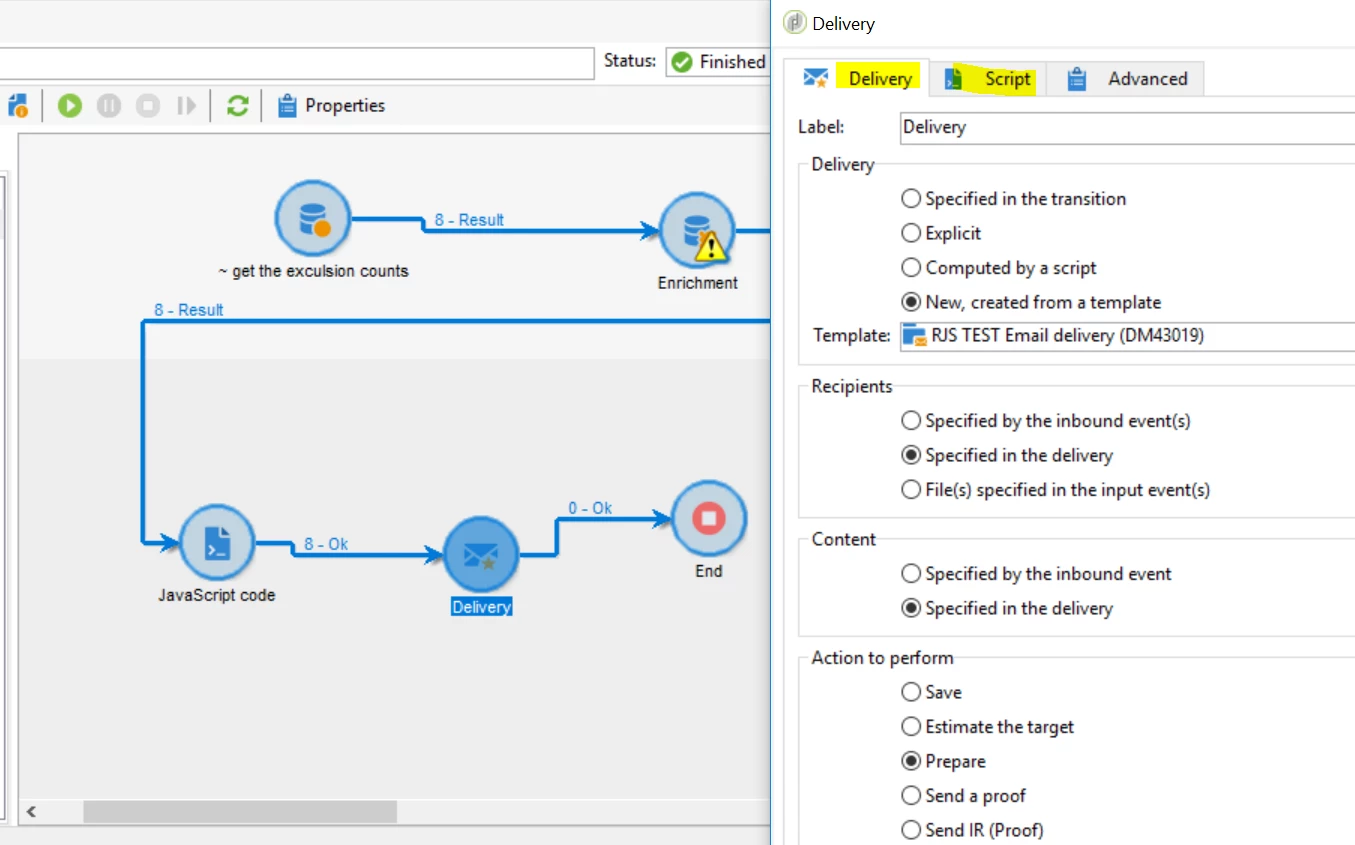
Task: Edit the Label input field
Action: pos(1127,127)
